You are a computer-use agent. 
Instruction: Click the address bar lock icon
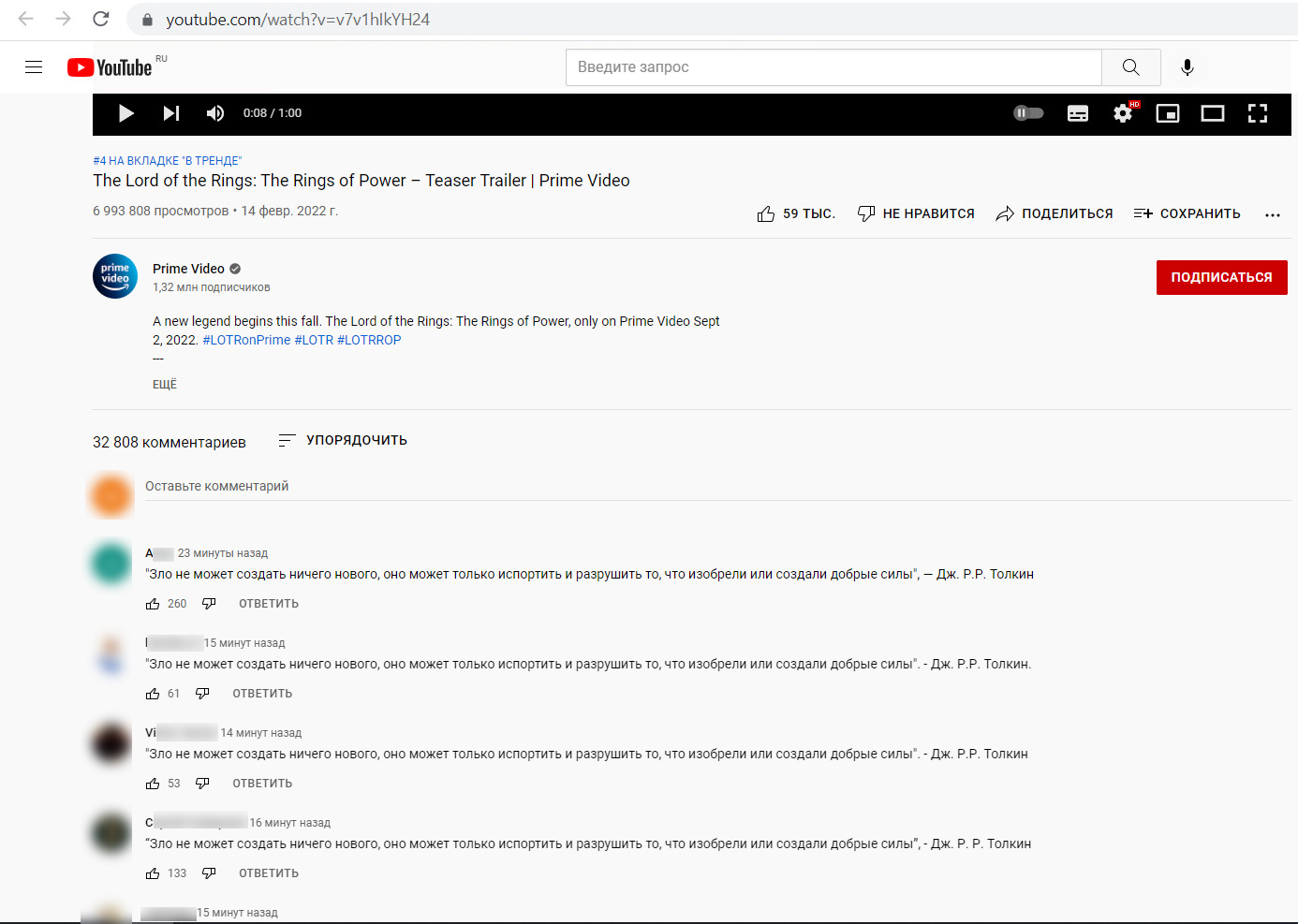147,20
